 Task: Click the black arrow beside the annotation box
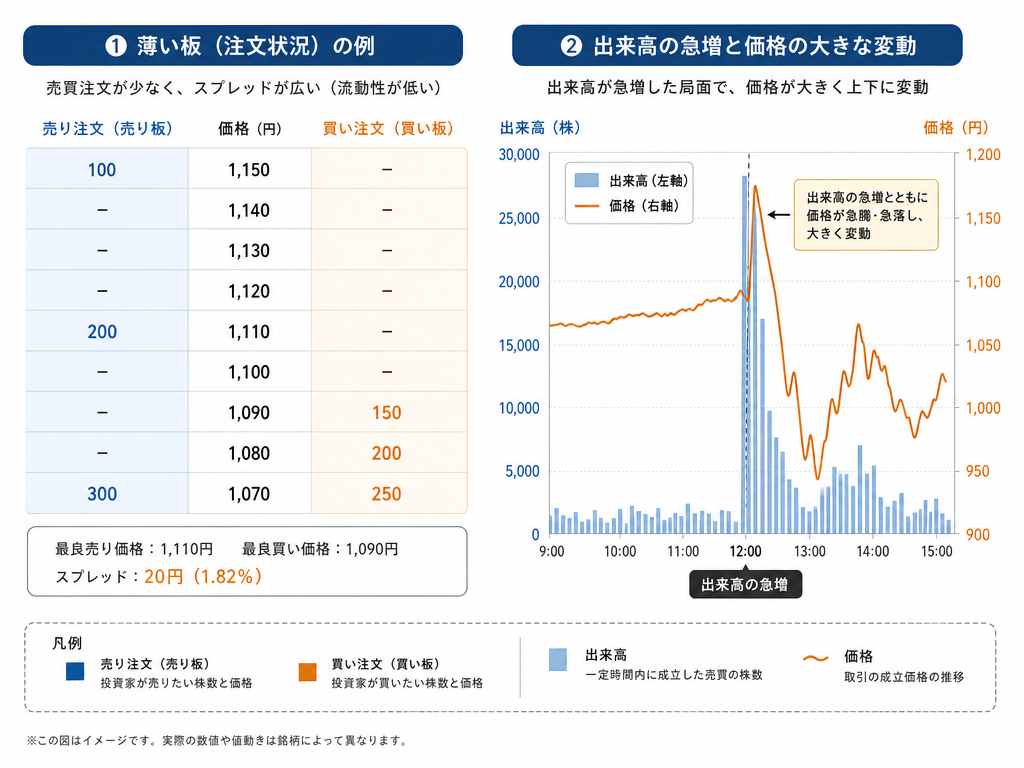[778, 214]
